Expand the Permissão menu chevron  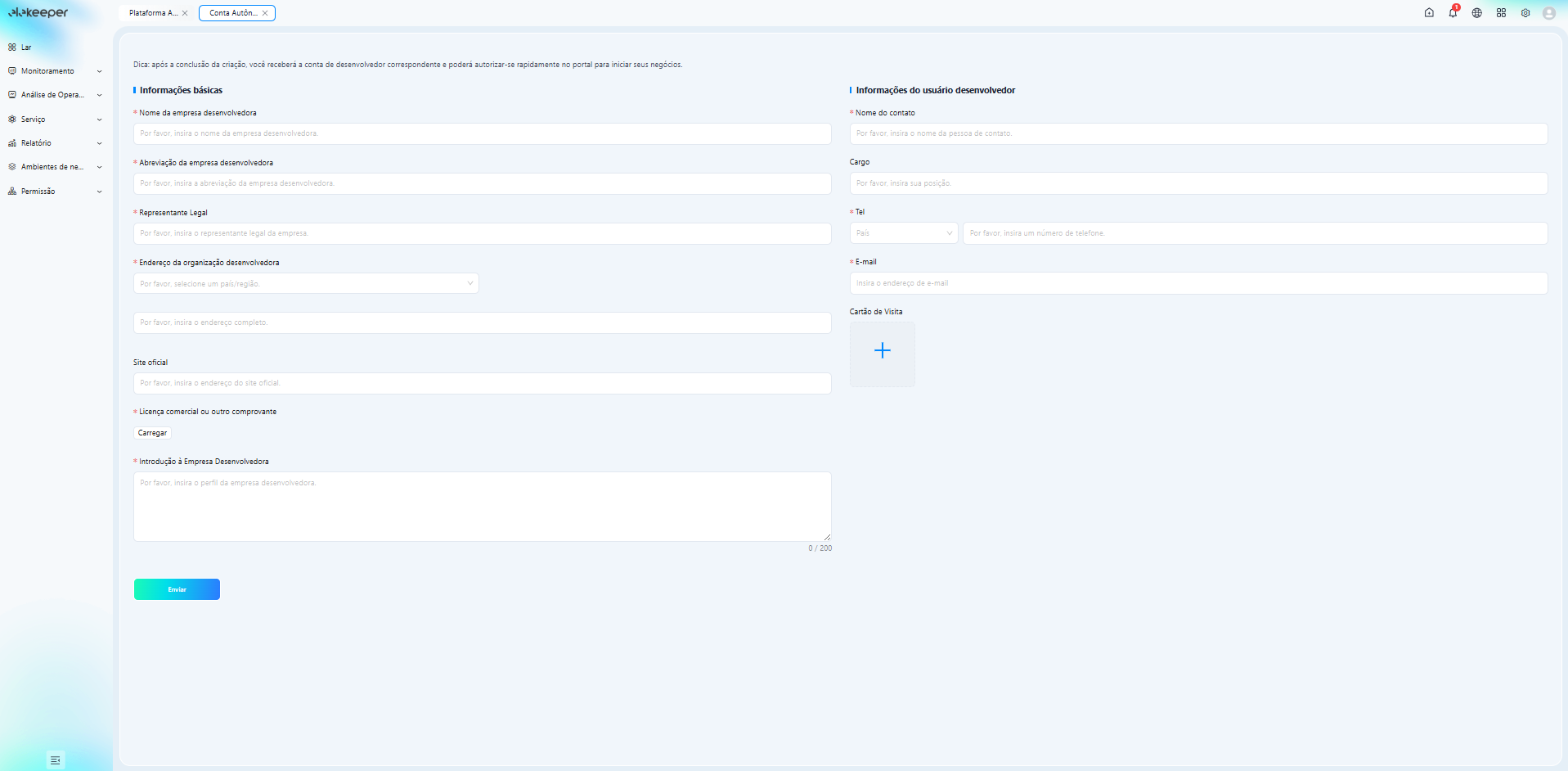coord(99,192)
